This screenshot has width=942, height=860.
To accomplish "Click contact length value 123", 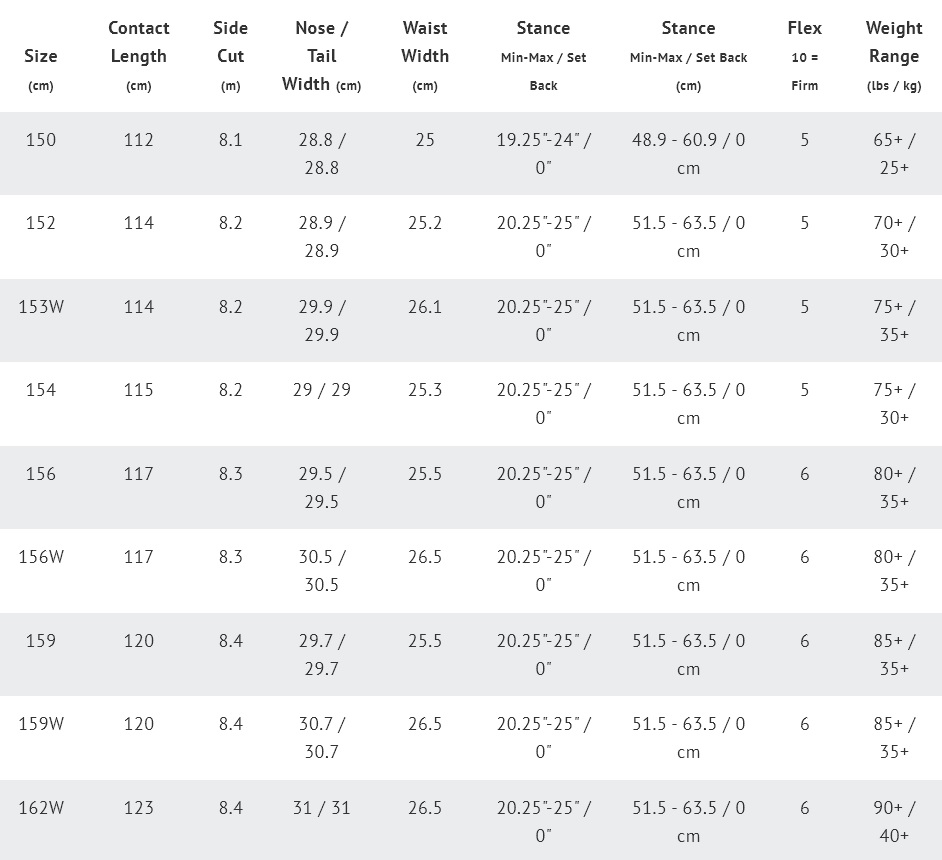I will tap(139, 807).
